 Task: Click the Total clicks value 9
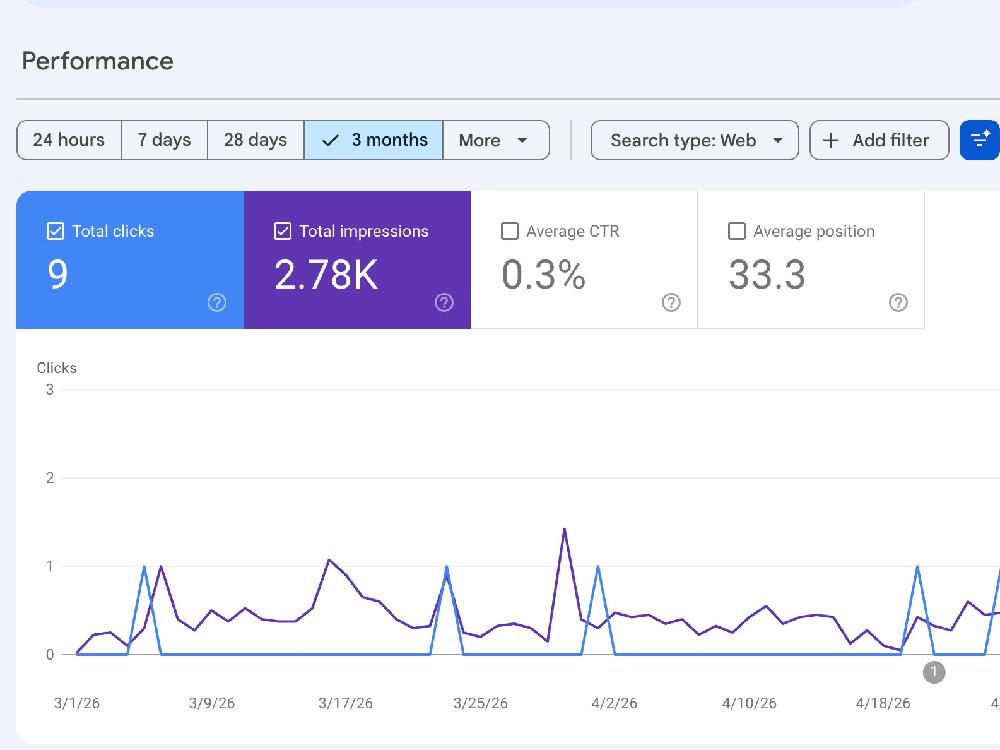pos(57,274)
